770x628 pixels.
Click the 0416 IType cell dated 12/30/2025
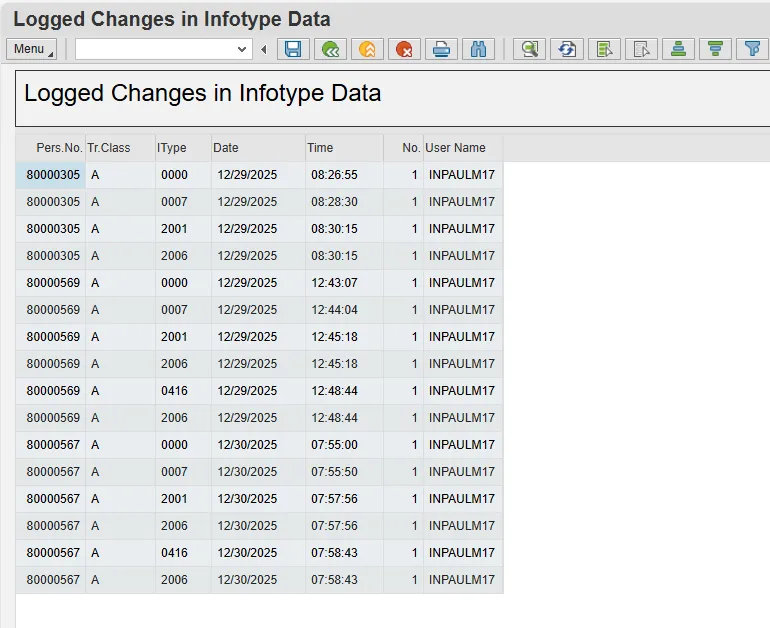click(174, 553)
